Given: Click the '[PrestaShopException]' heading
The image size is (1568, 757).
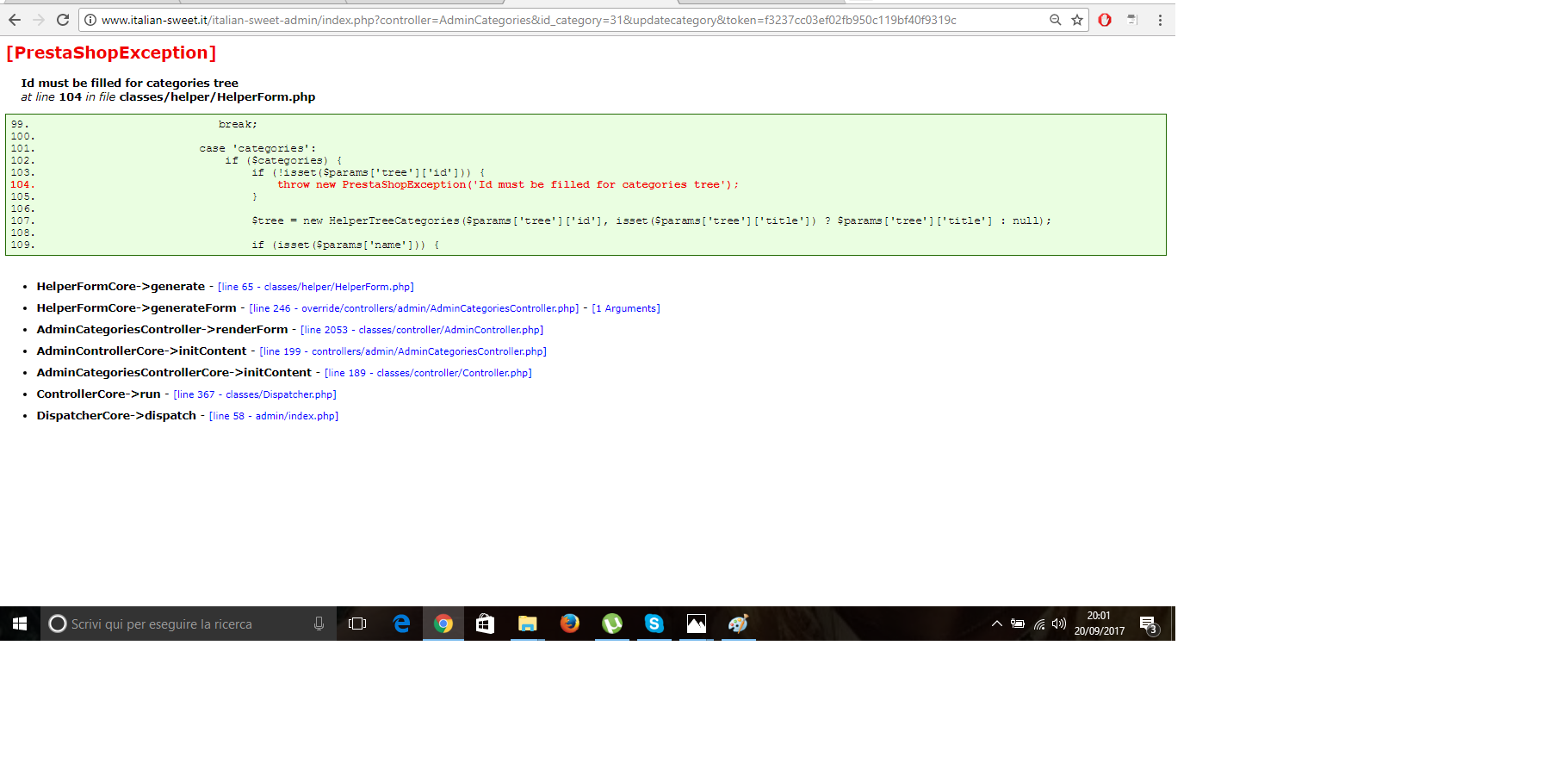Looking at the screenshot, I should point(111,53).
